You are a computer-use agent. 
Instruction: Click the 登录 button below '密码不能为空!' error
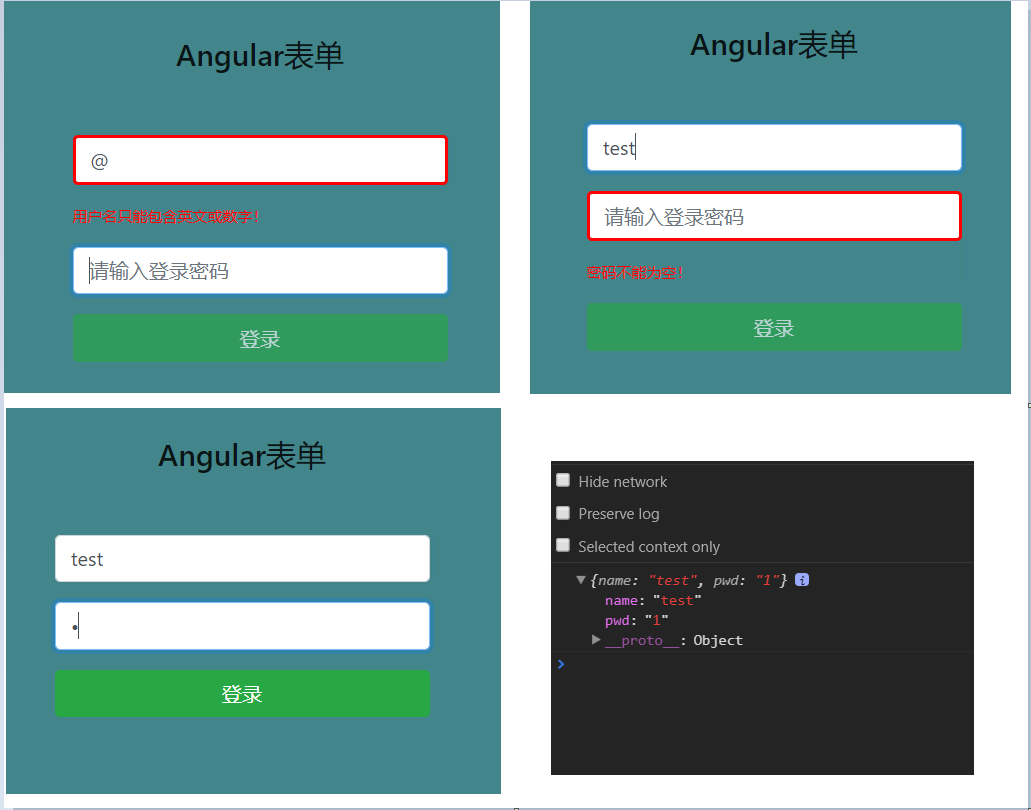(x=774, y=327)
